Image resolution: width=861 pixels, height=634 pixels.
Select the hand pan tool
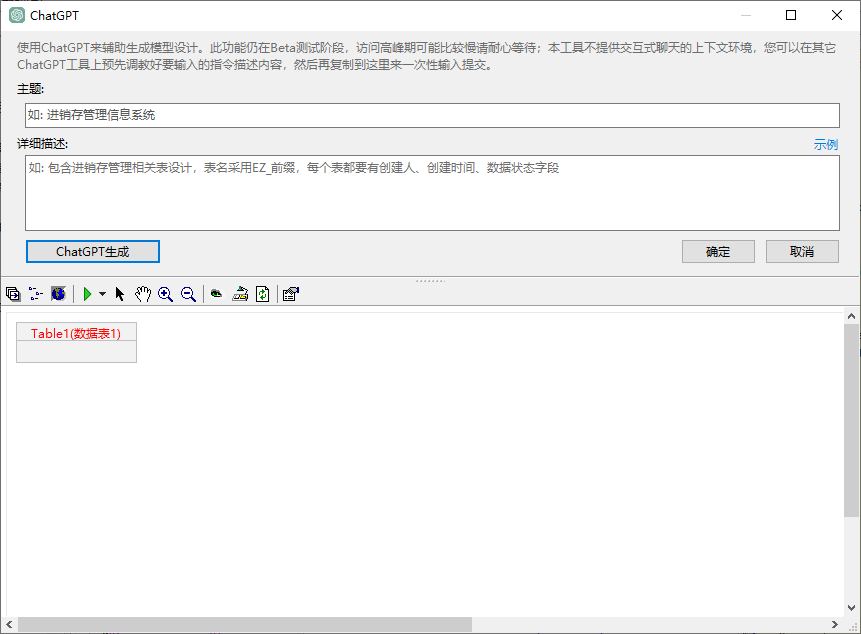143,294
